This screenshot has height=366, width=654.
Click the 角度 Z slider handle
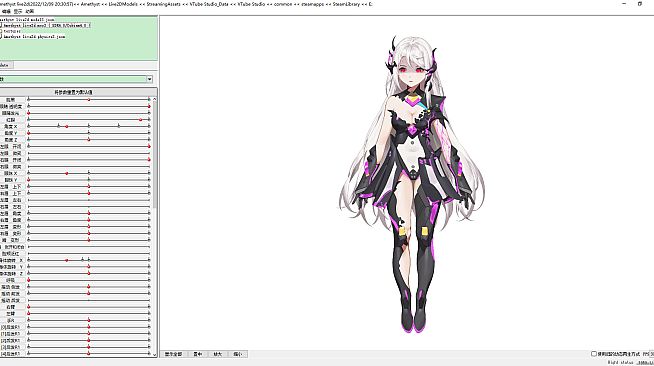[x=89, y=140]
